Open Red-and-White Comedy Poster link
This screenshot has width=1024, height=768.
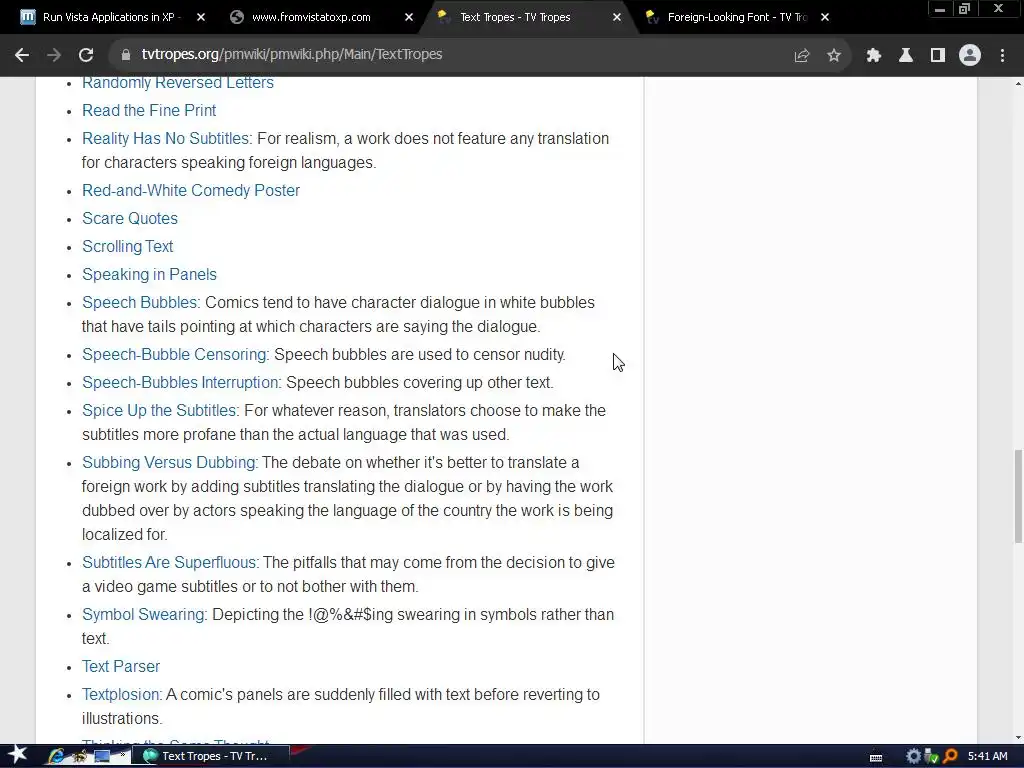click(191, 191)
